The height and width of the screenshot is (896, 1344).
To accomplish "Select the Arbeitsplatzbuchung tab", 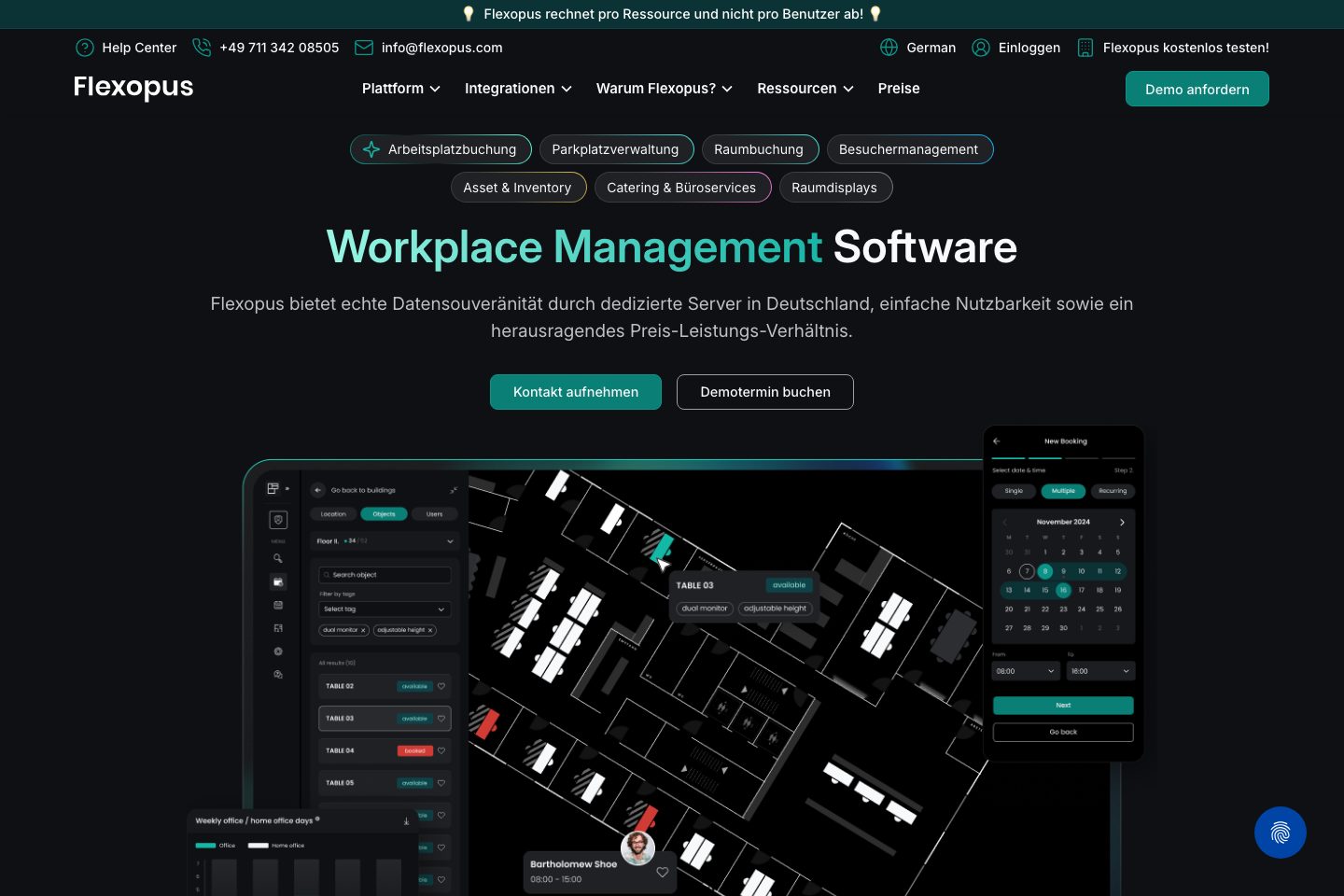I will click(441, 149).
